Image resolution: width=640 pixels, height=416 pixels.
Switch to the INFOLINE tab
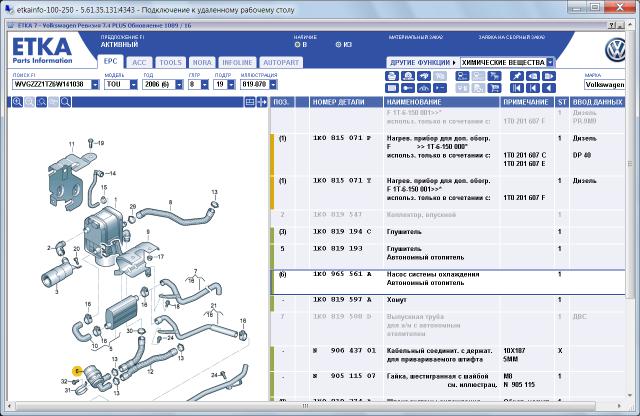point(237,62)
